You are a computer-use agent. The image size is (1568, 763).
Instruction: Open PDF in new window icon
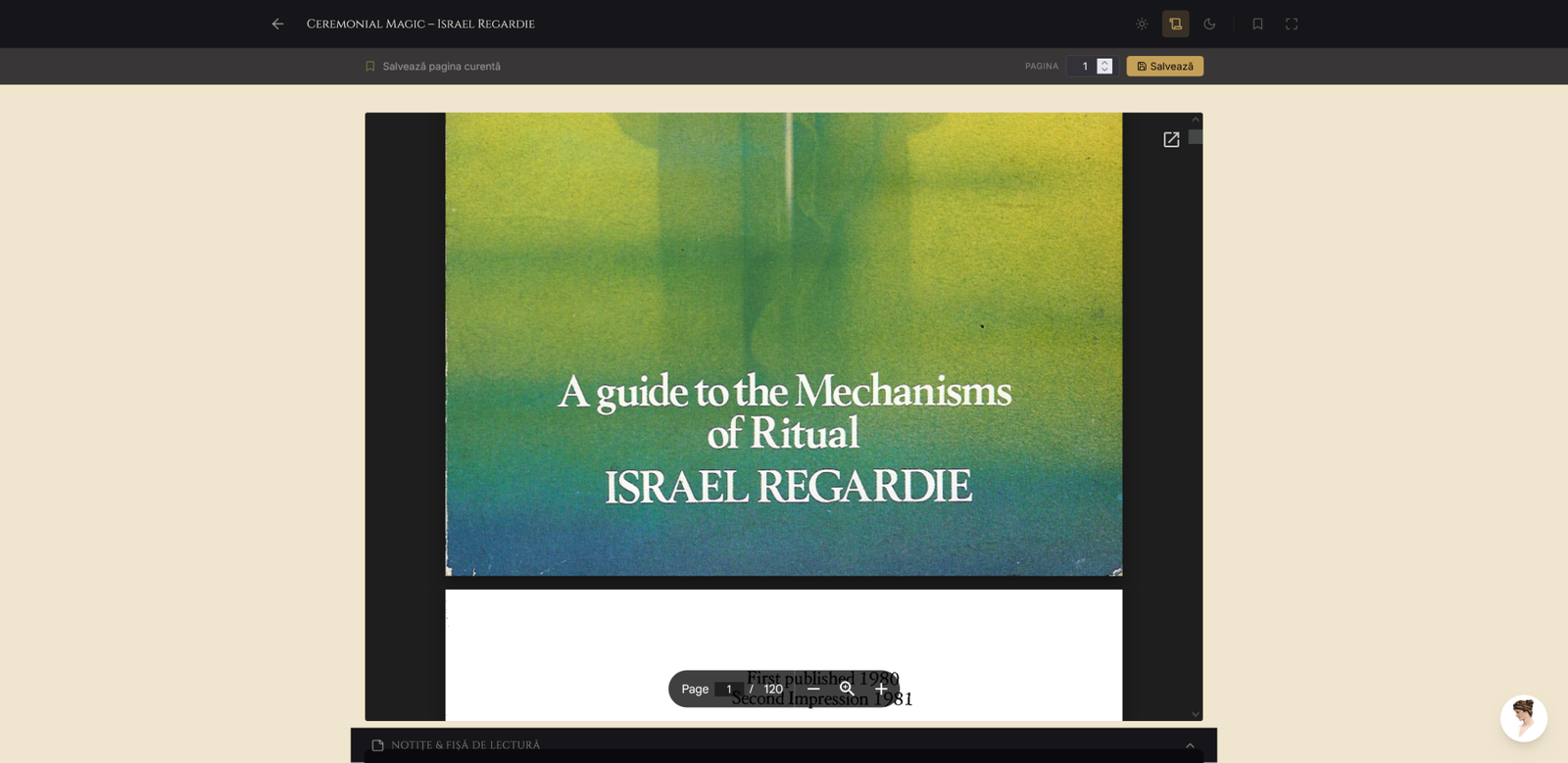[1171, 140]
